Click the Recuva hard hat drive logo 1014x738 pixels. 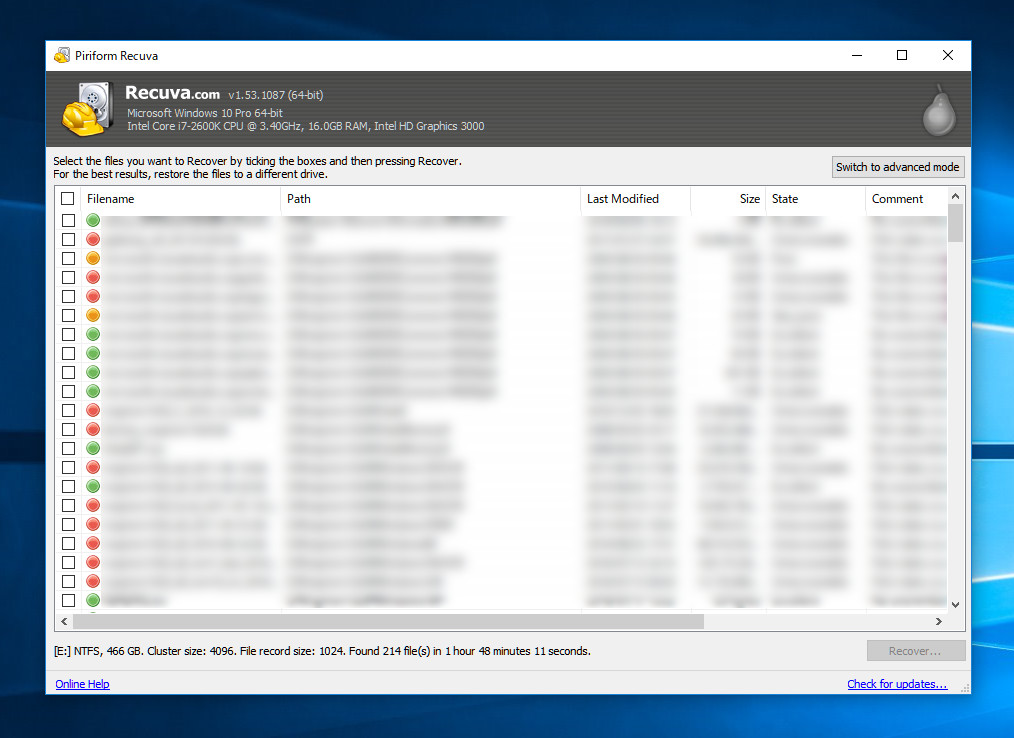[87, 109]
